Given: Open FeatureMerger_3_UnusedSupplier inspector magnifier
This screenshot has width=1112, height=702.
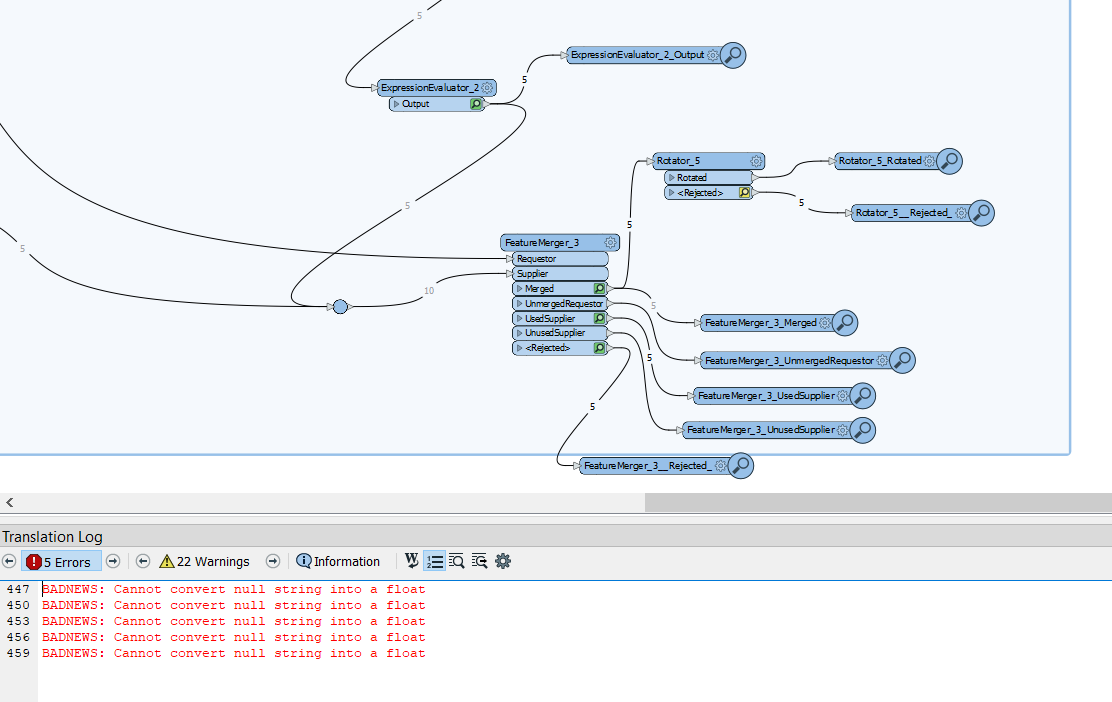Looking at the screenshot, I should pos(863,430).
